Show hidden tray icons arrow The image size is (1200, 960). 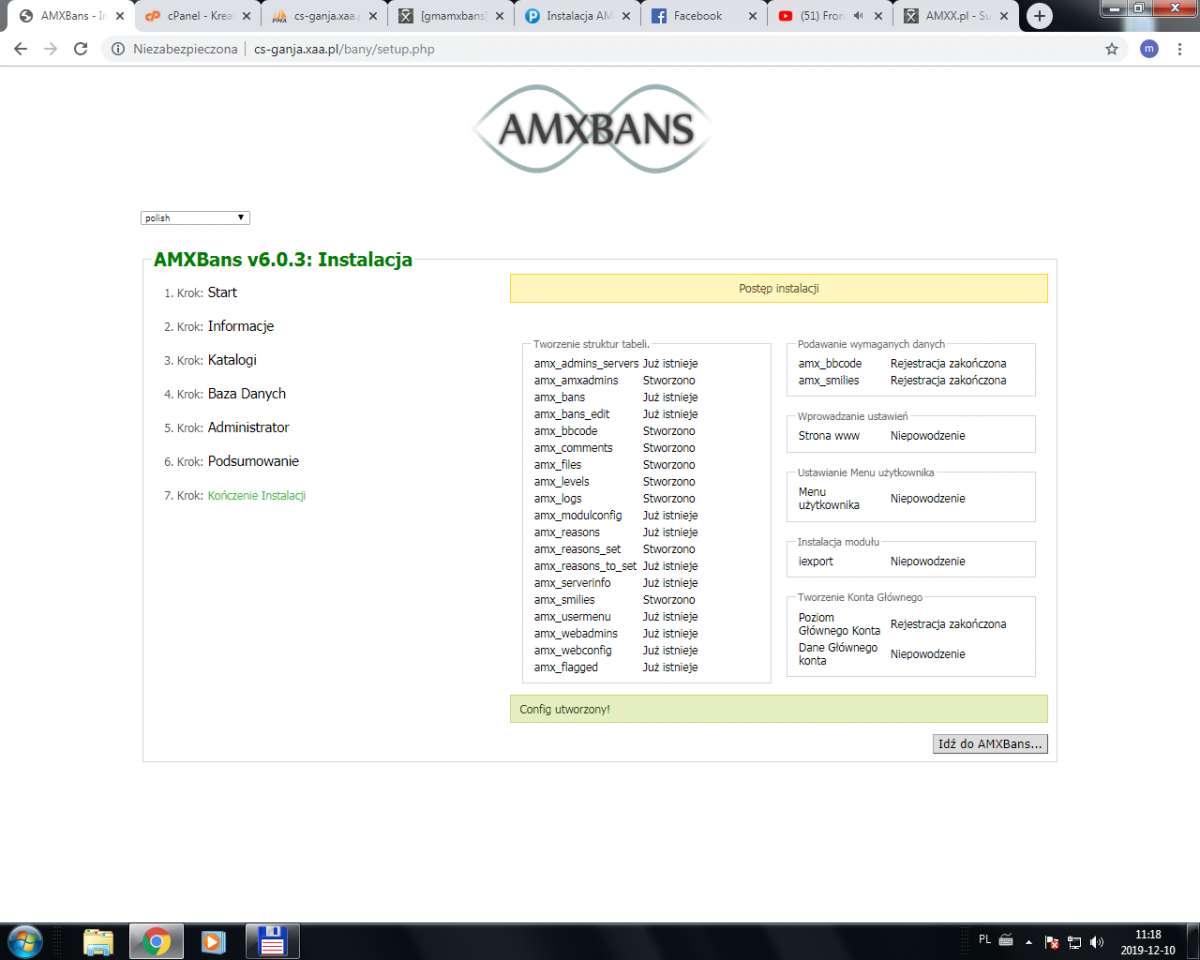click(x=1029, y=942)
